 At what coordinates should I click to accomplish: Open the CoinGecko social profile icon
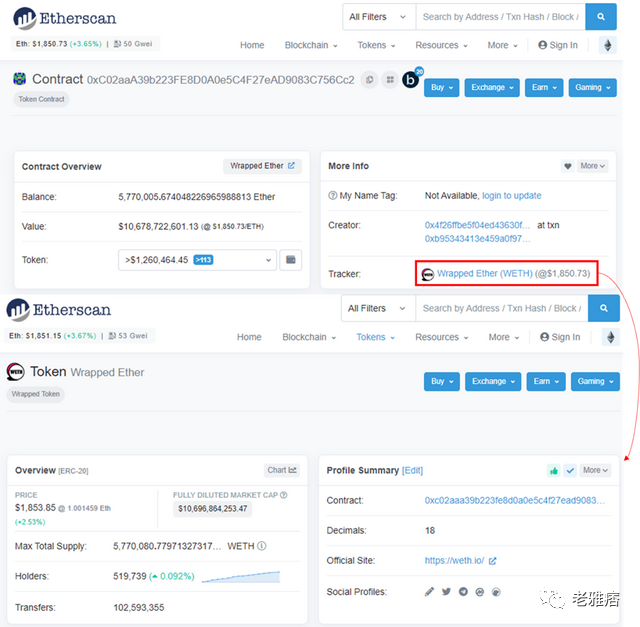click(496, 592)
